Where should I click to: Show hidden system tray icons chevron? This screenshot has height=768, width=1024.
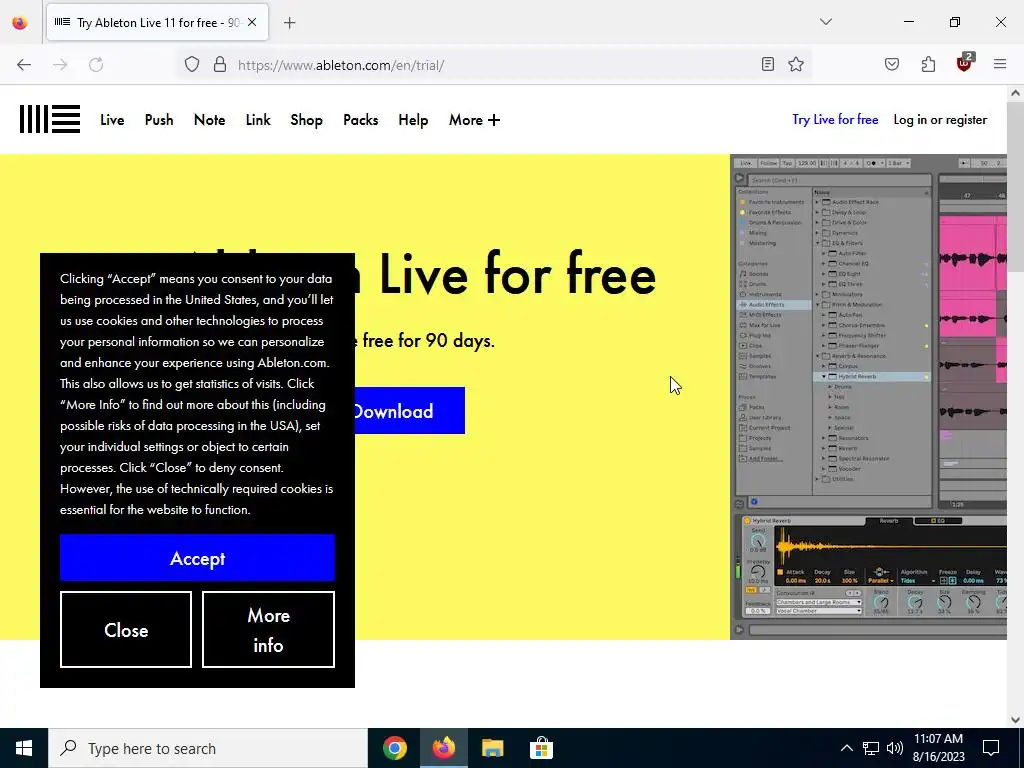846,748
